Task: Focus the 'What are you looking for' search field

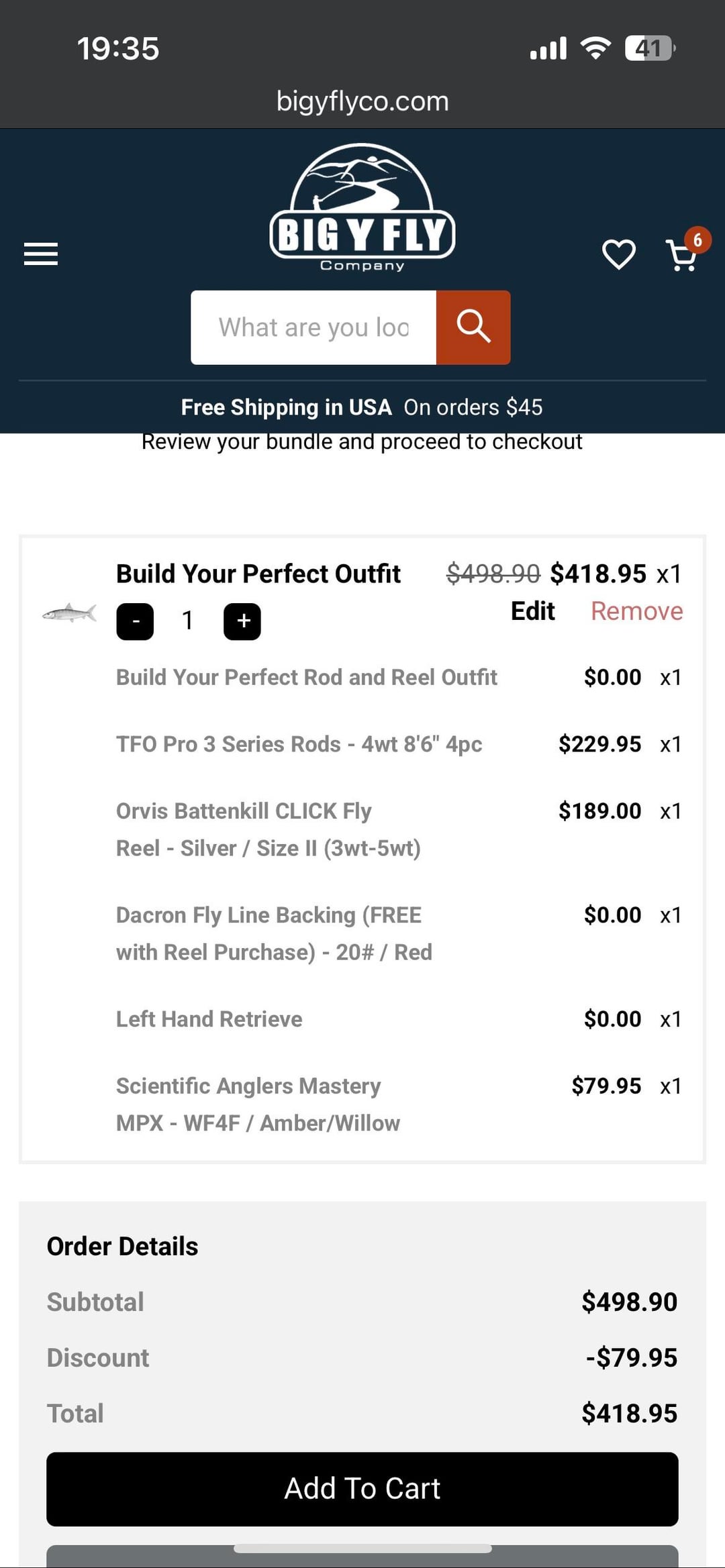Action: [x=313, y=327]
